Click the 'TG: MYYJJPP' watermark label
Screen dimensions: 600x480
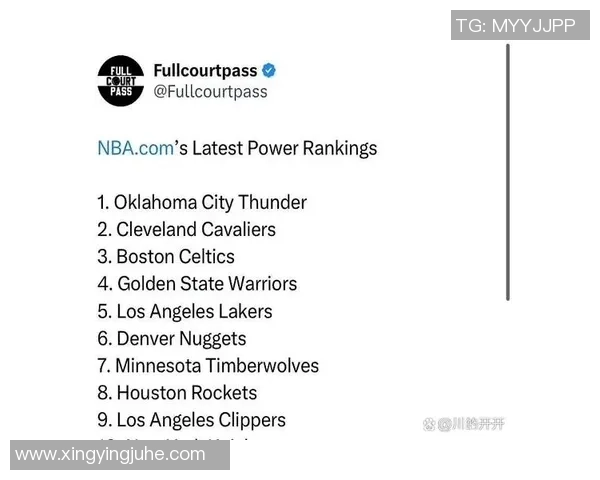[x=515, y=26]
